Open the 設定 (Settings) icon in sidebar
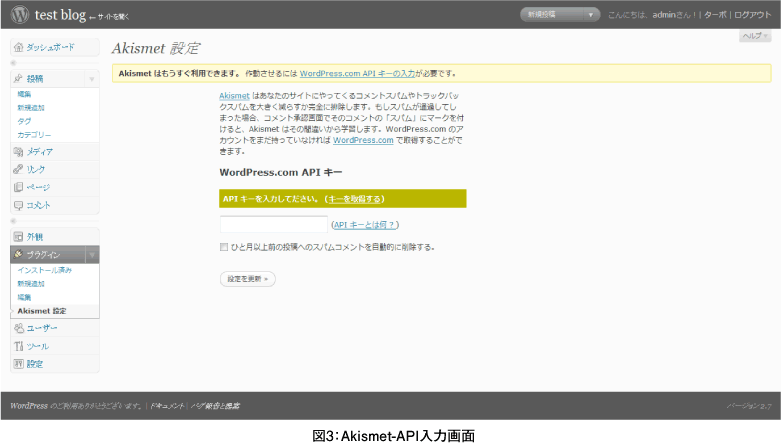781x447 pixels. tap(18, 364)
